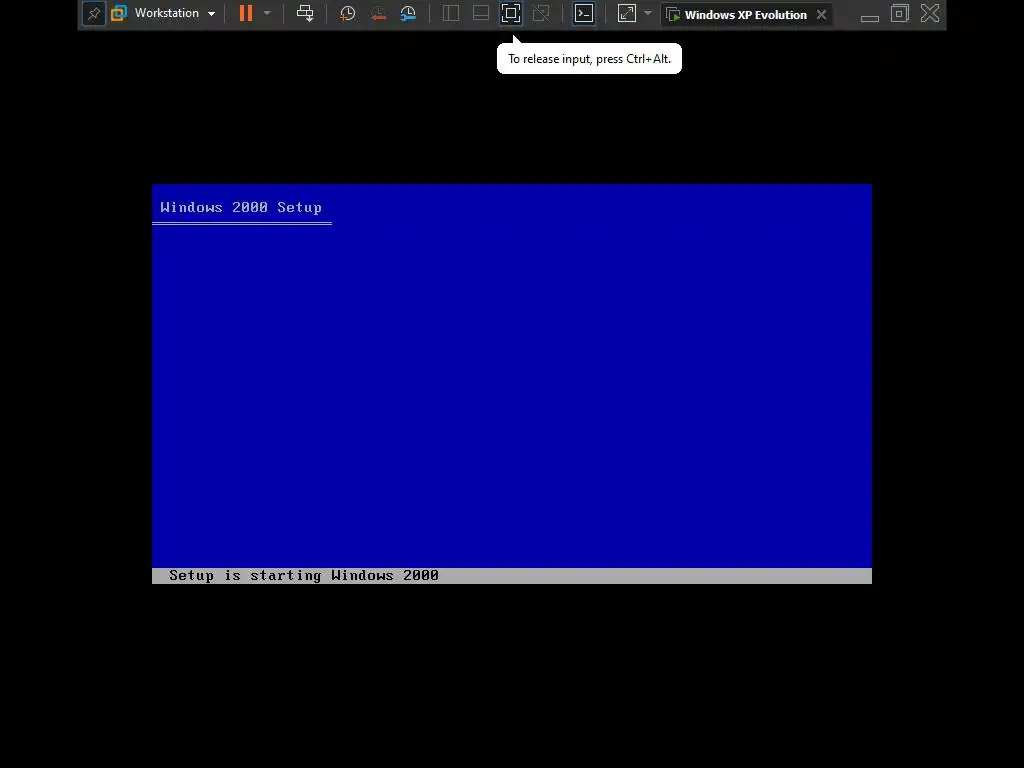Send Ctrl+Alt+Del to the guest

tap(305, 13)
